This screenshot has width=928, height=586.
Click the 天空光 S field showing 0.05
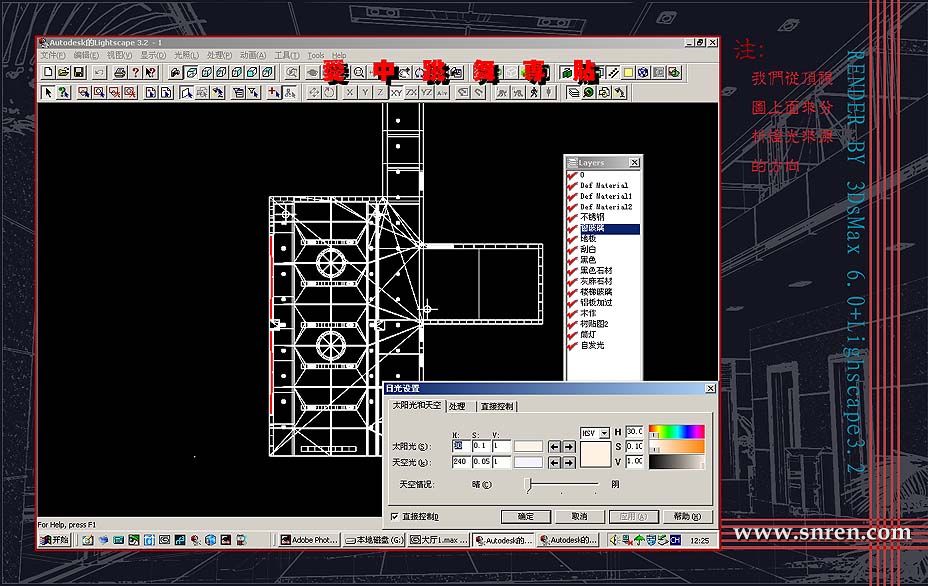(x=481, y=462)
